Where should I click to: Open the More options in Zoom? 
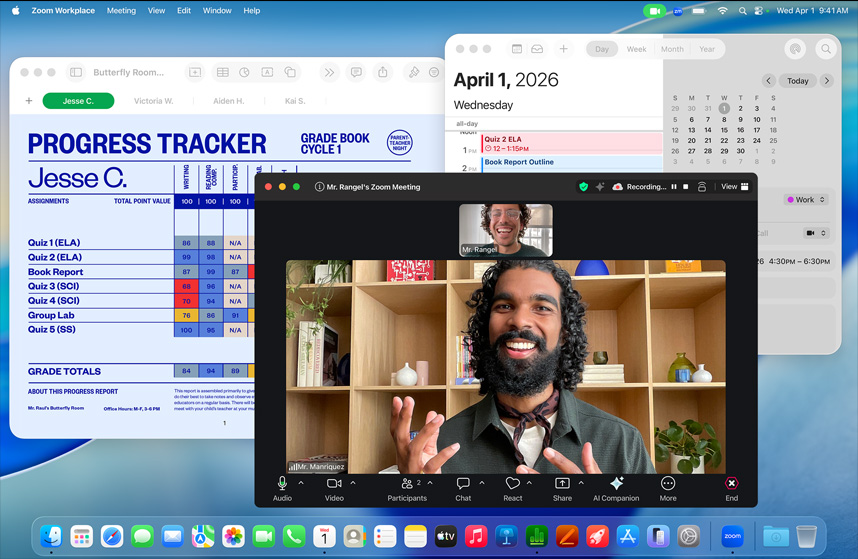(x=668, y=484)
